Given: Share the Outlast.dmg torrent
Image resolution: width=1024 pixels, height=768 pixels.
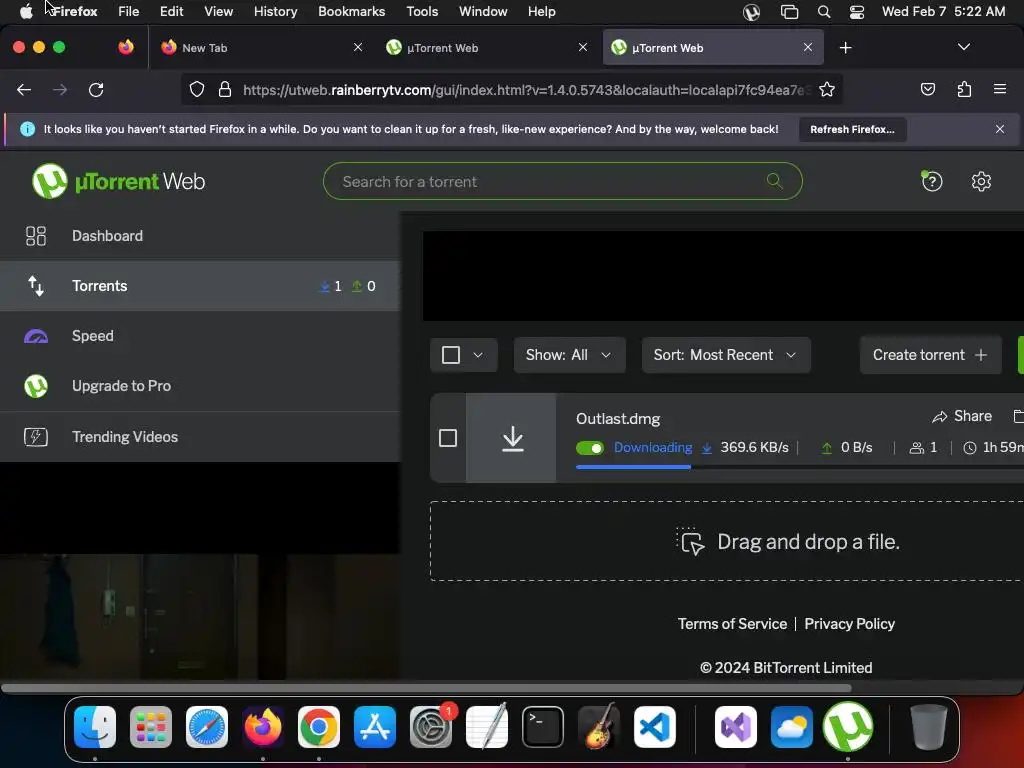Looking at the screenshot, I should (962, 416).
